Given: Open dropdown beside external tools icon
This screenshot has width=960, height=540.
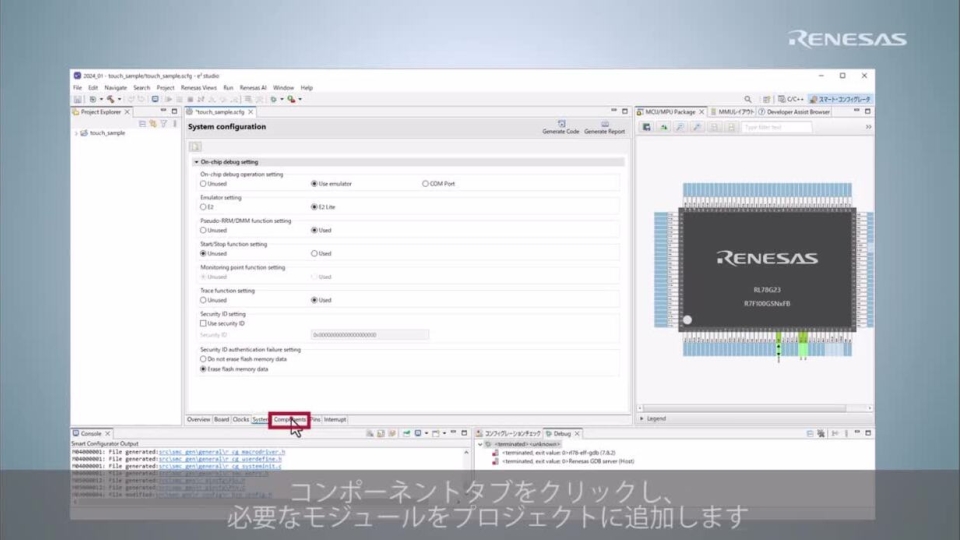Looking at the screenshot, I should pyautogui.click(x=300, y=99).
